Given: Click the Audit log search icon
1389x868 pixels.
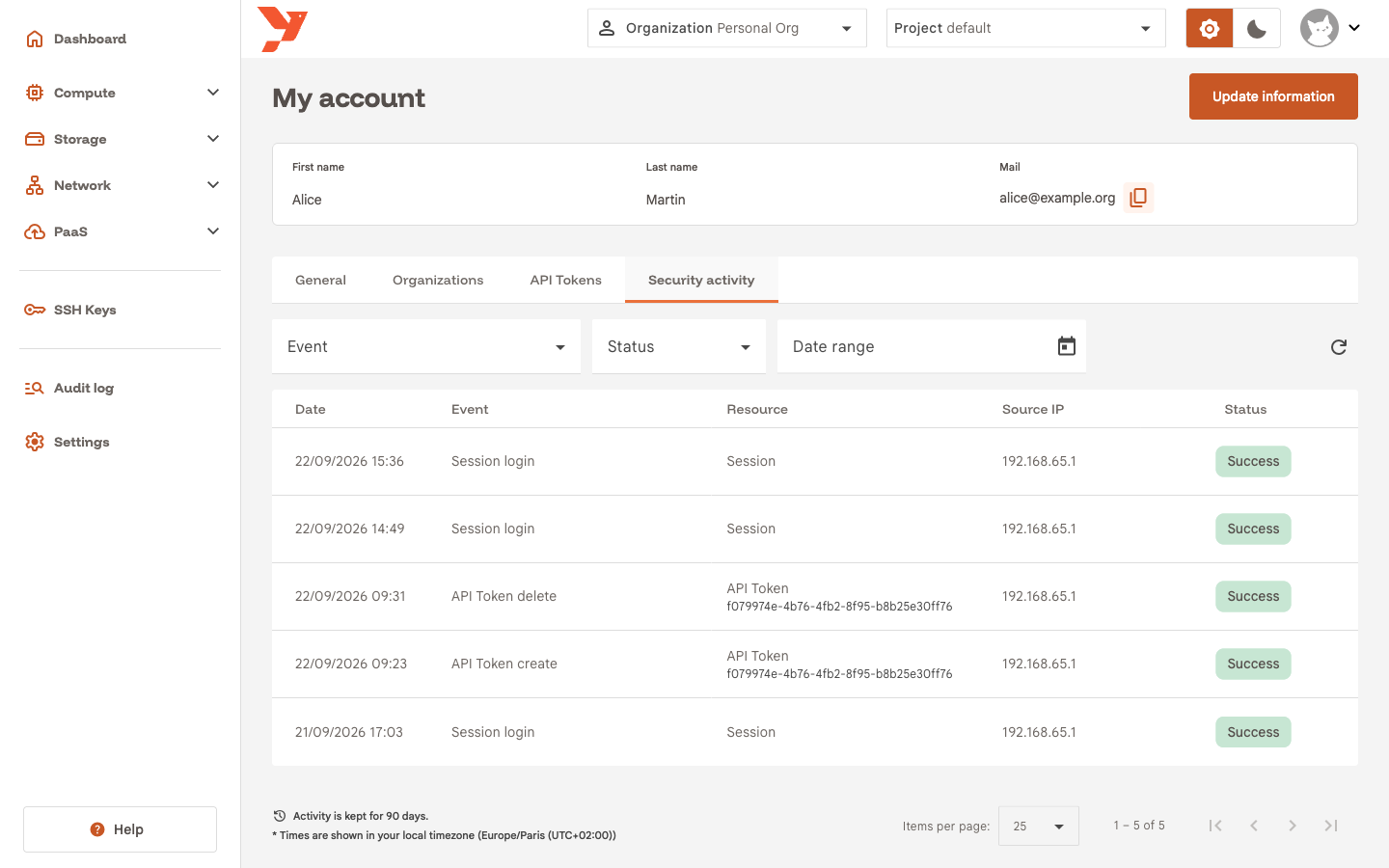Looking at the screenshot, I should tap(35, 388).
